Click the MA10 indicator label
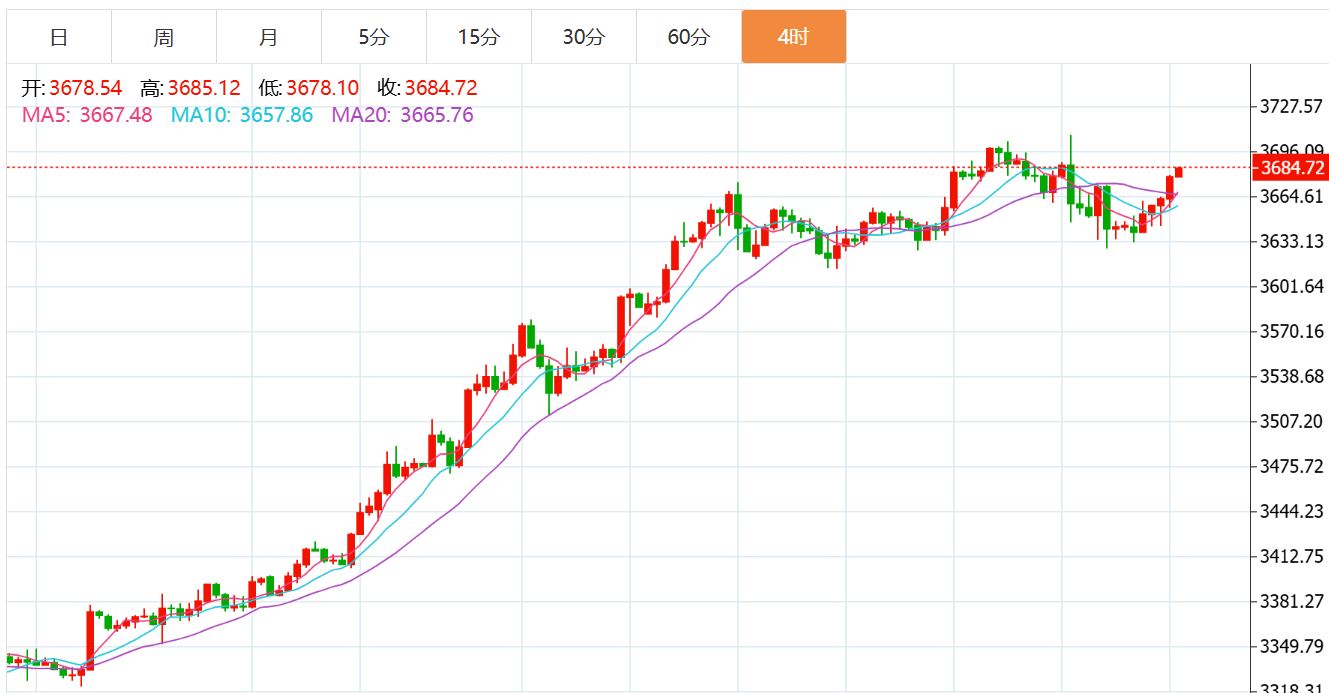Screen dimensions: 1329x693 pyautogui.click(x=241, y=115)
